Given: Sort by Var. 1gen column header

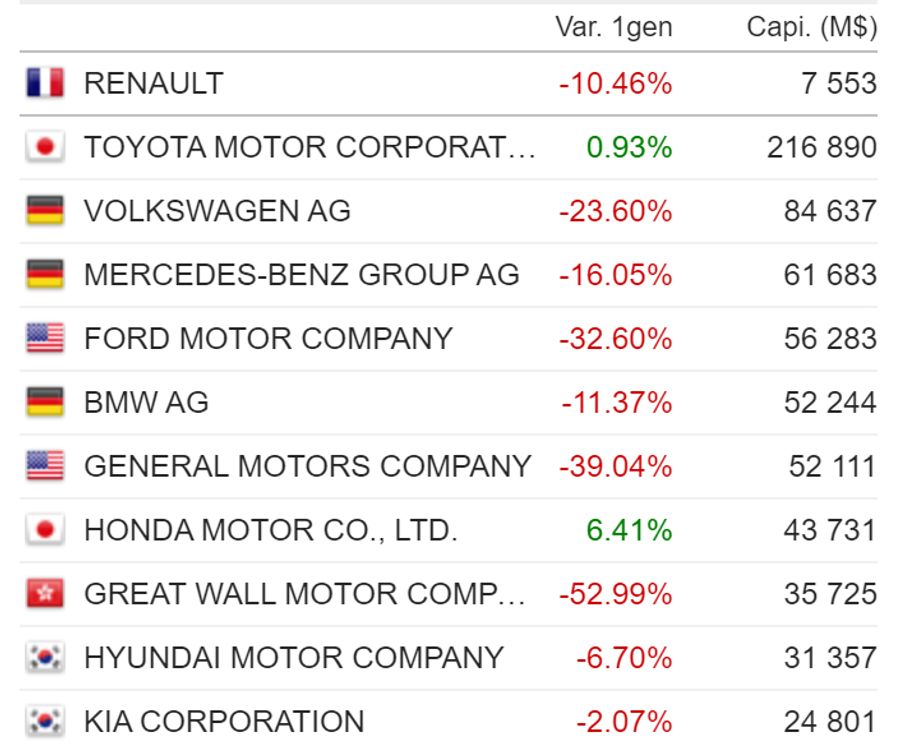Looking at the screenshot, I should 614,27.
